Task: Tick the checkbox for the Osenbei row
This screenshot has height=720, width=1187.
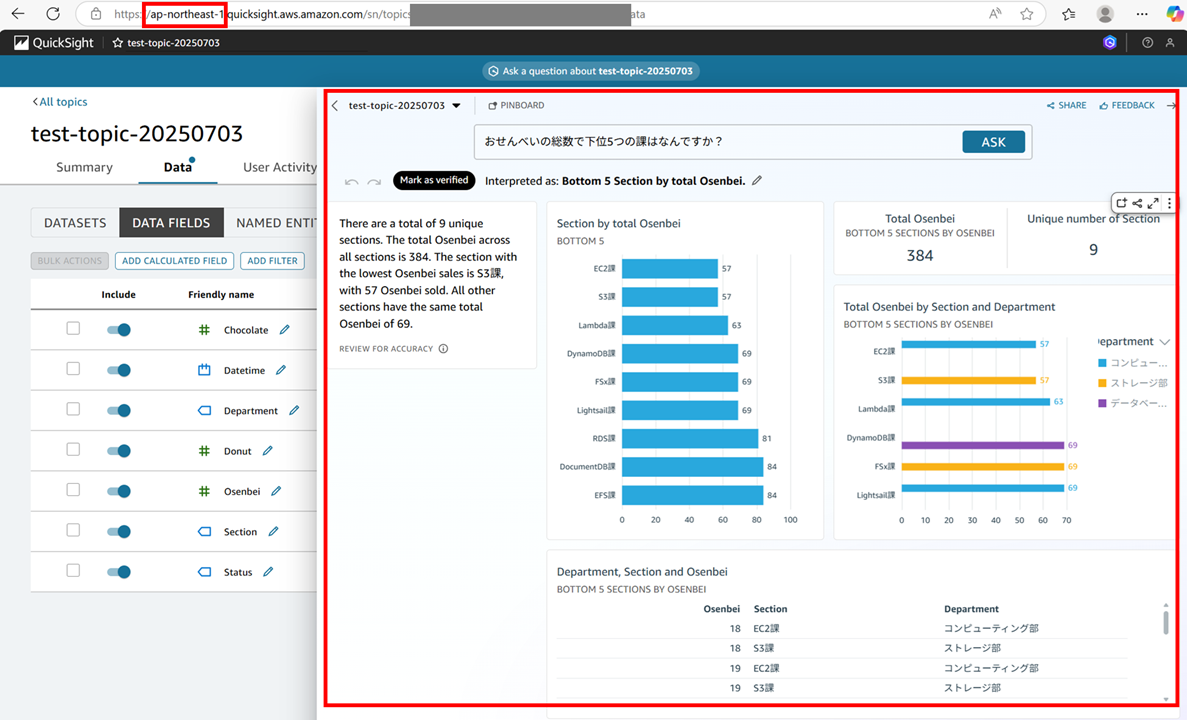Action: [73, 490]
